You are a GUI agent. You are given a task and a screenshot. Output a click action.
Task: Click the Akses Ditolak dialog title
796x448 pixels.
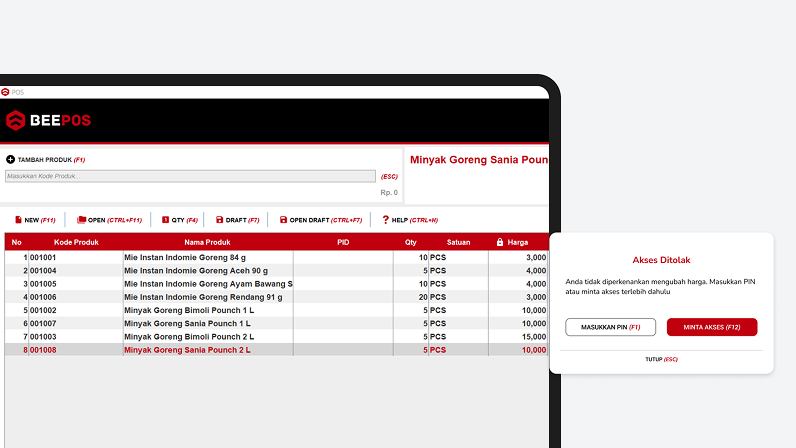click(x=661, y=260)
